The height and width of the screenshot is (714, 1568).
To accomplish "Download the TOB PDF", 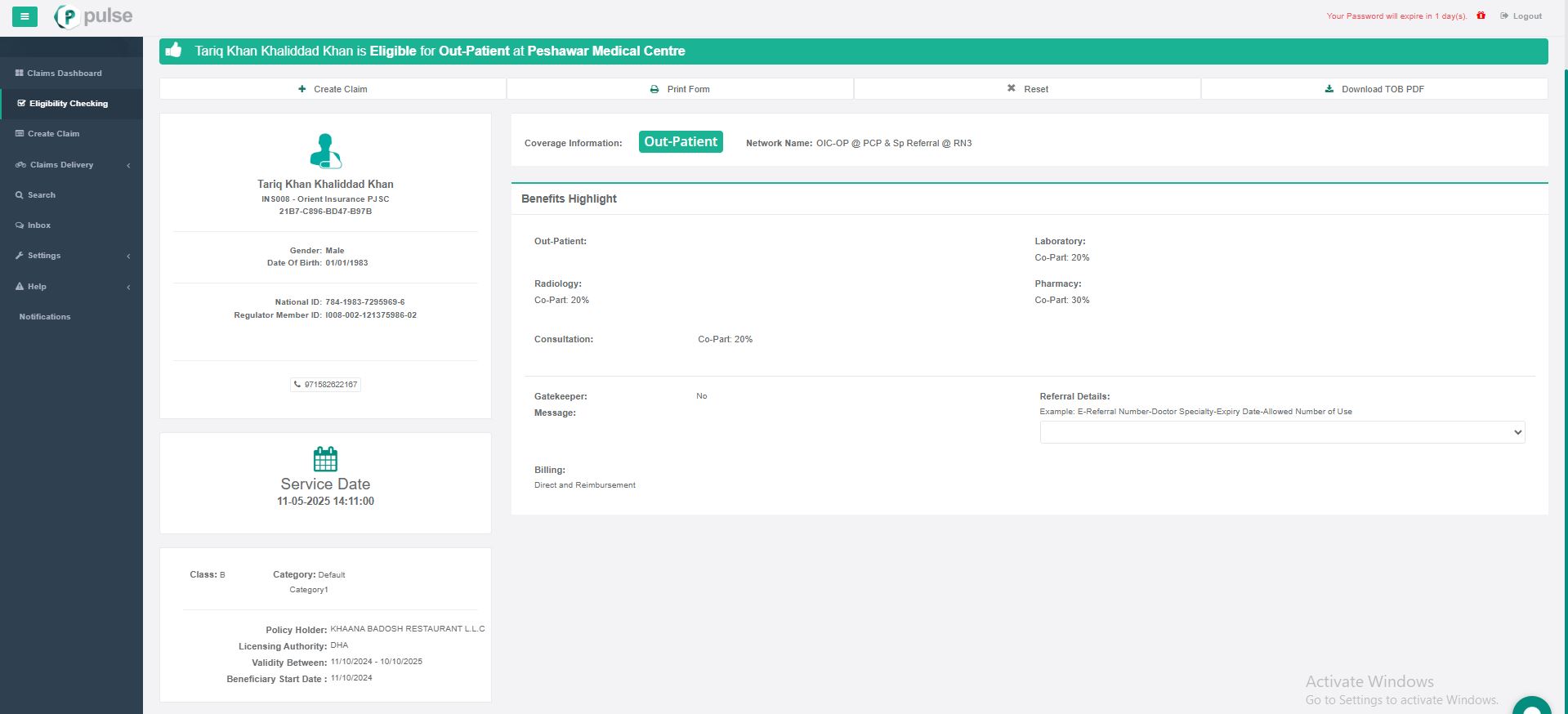I will click(x=1374, y=89).
